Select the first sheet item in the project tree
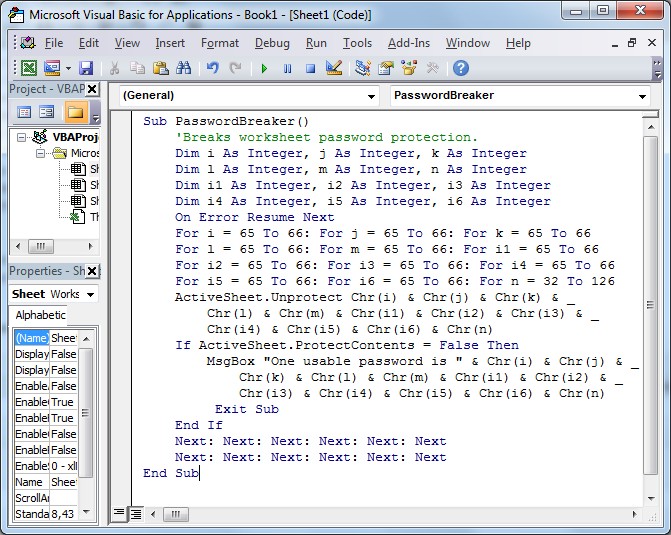 87,169
